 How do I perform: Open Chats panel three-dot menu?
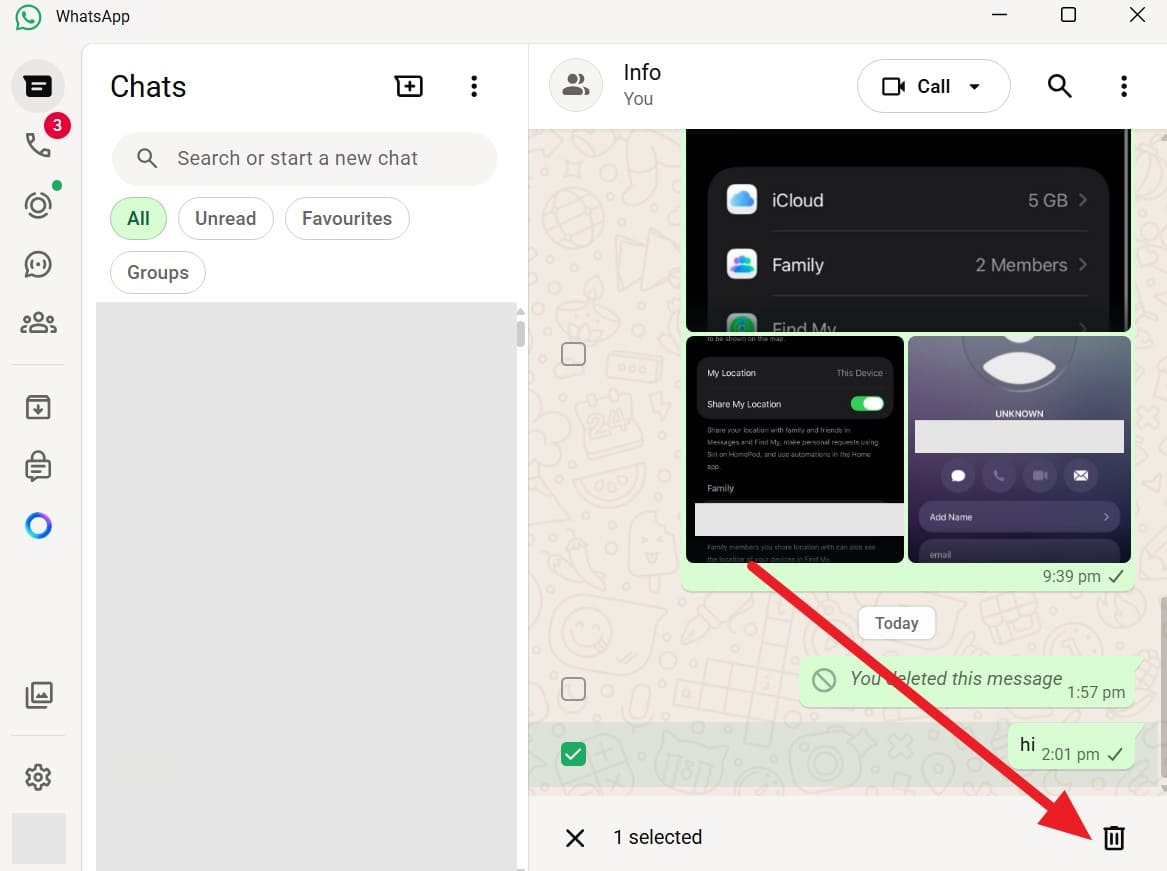click(x=474, y=86)
